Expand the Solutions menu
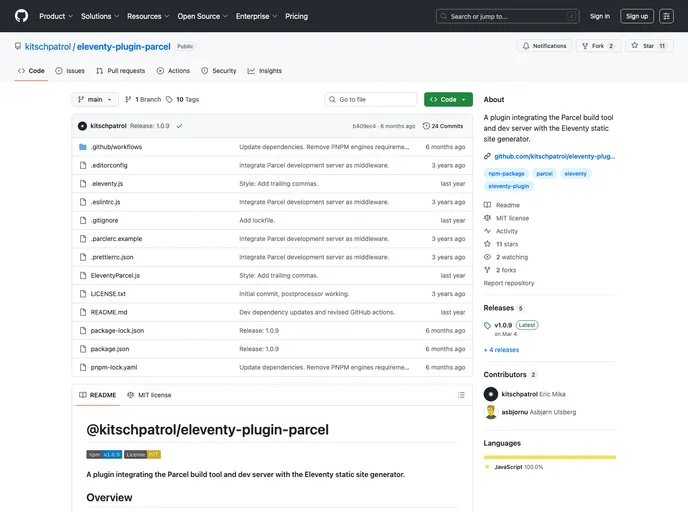The image size is (688, 512). [100, 16]
